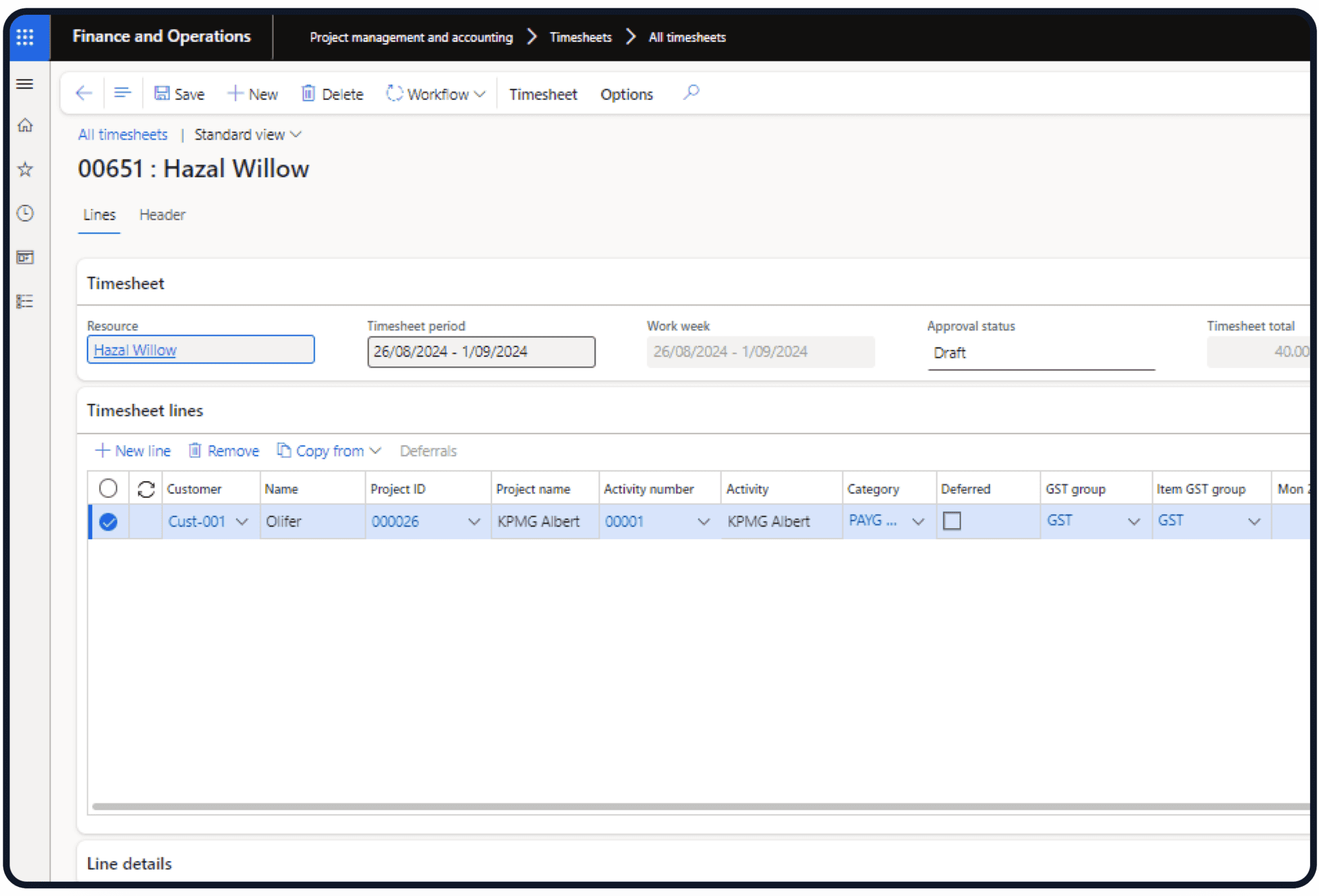The image size is (1319, 896).
Task: Remove the selected timesheet line
Action: [x=223, y=451]
